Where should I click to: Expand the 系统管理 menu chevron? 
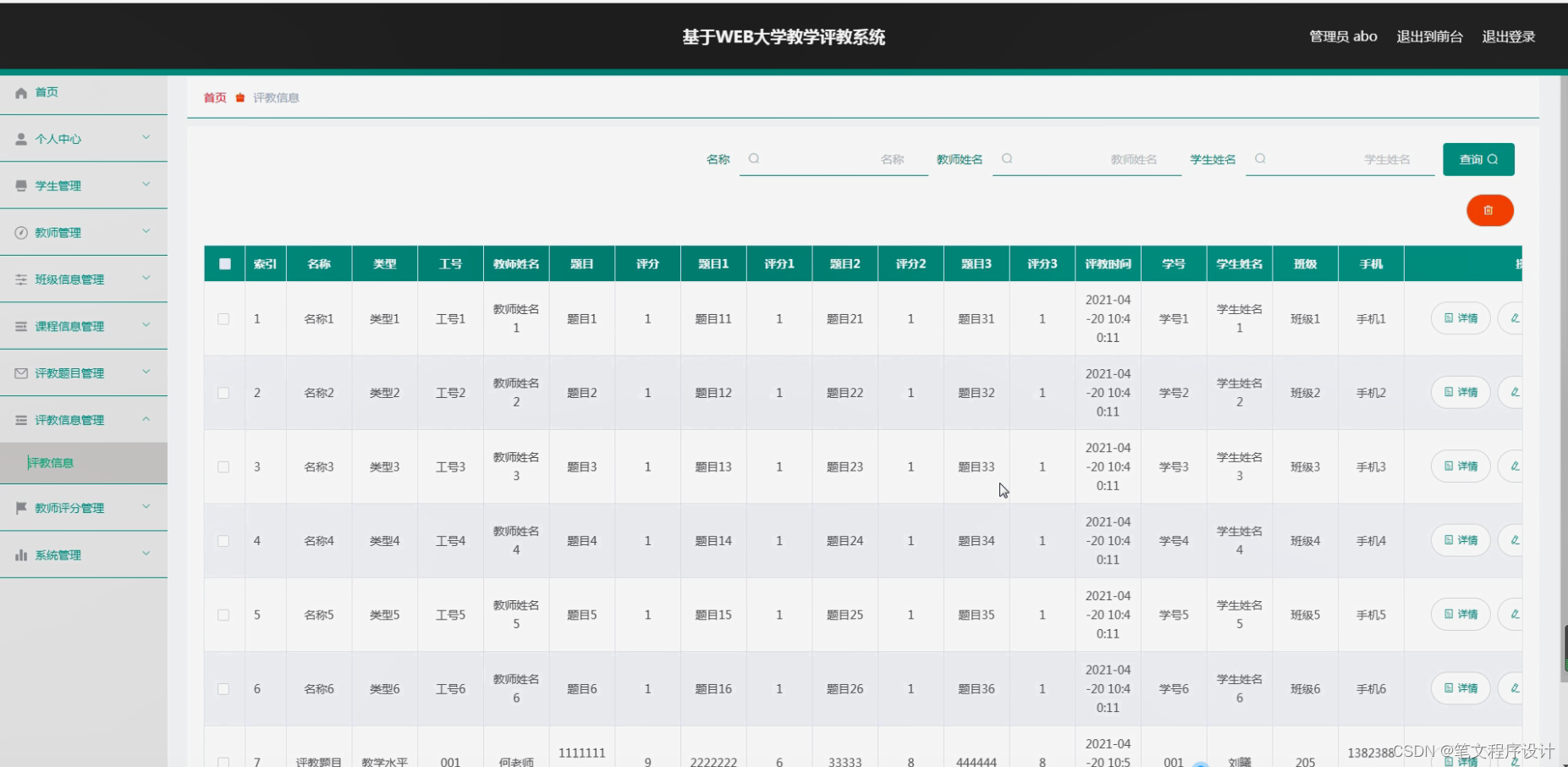[x=146, y=555]
